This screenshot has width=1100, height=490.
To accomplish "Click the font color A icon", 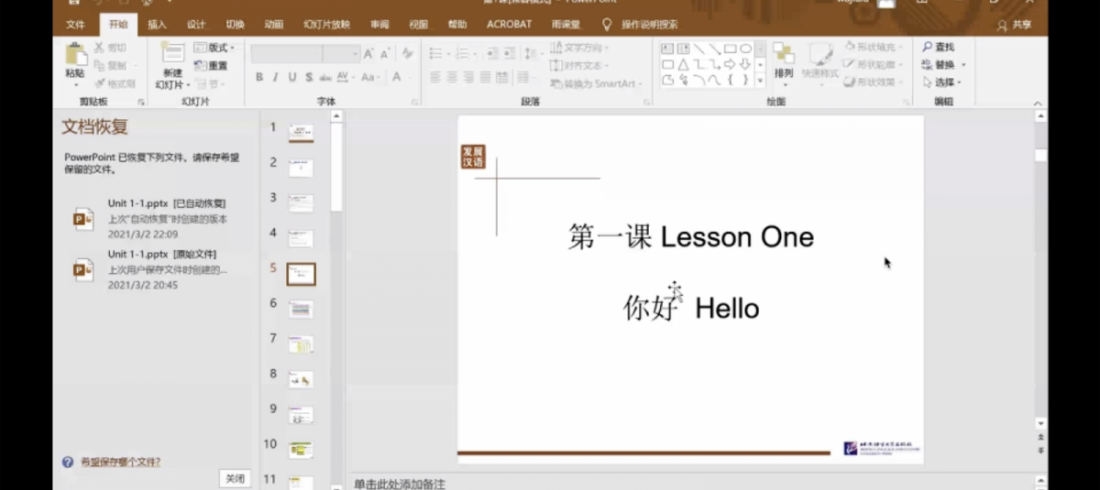I will [x=396, y=77].
